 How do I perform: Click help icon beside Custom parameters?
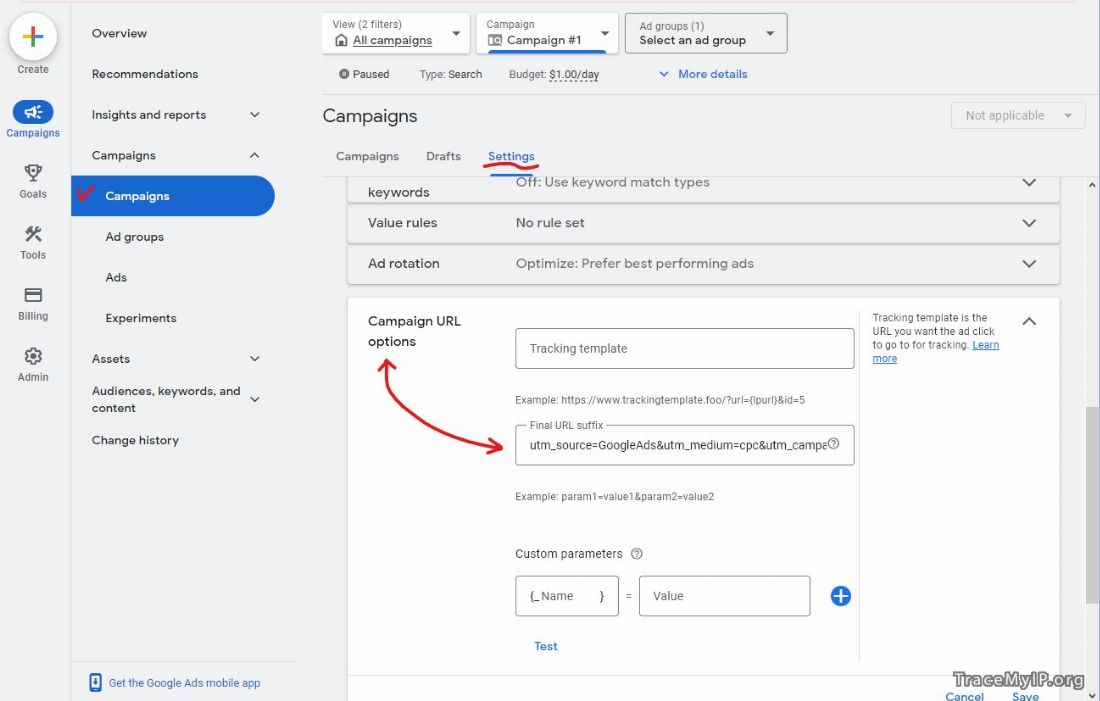tap(637, 554)
